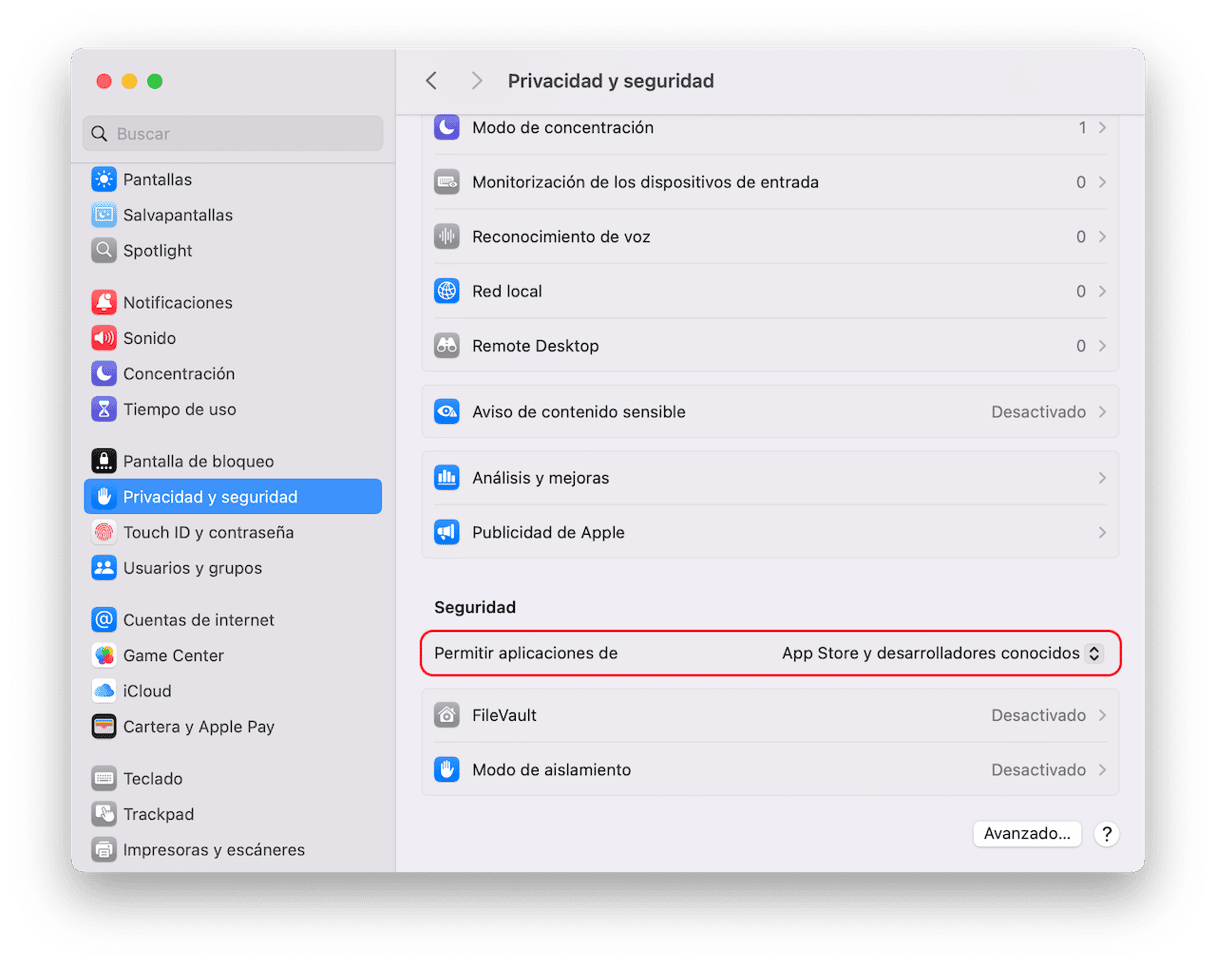The image size is (1216, 966).
Task: Click the Red local globe icon
Action: tap(447, 292)
